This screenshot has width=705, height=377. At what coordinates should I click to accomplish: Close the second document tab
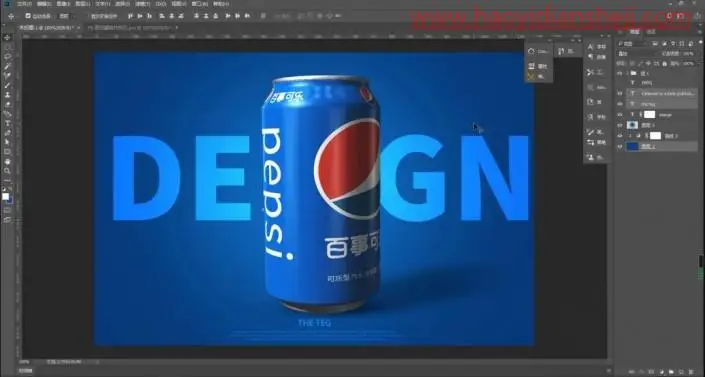coord(177,28)
